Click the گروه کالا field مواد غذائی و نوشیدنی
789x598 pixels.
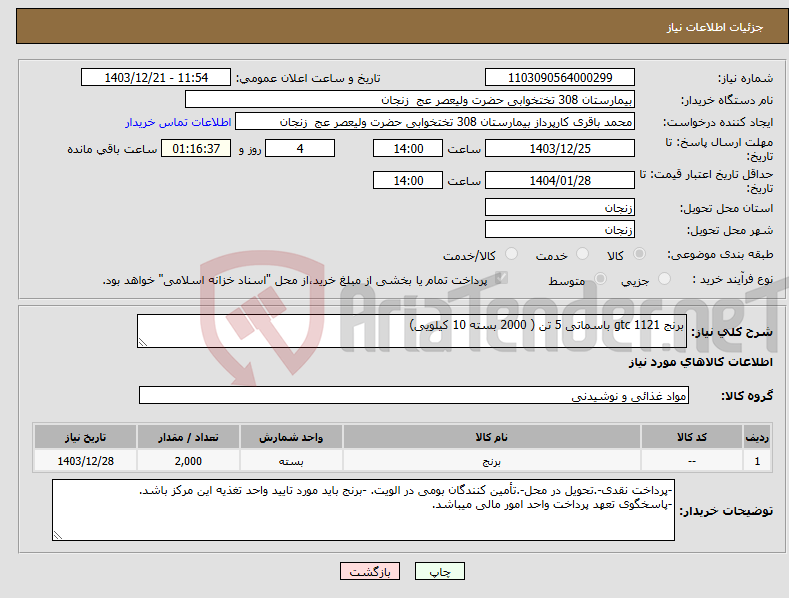click(x=414, y=396)
